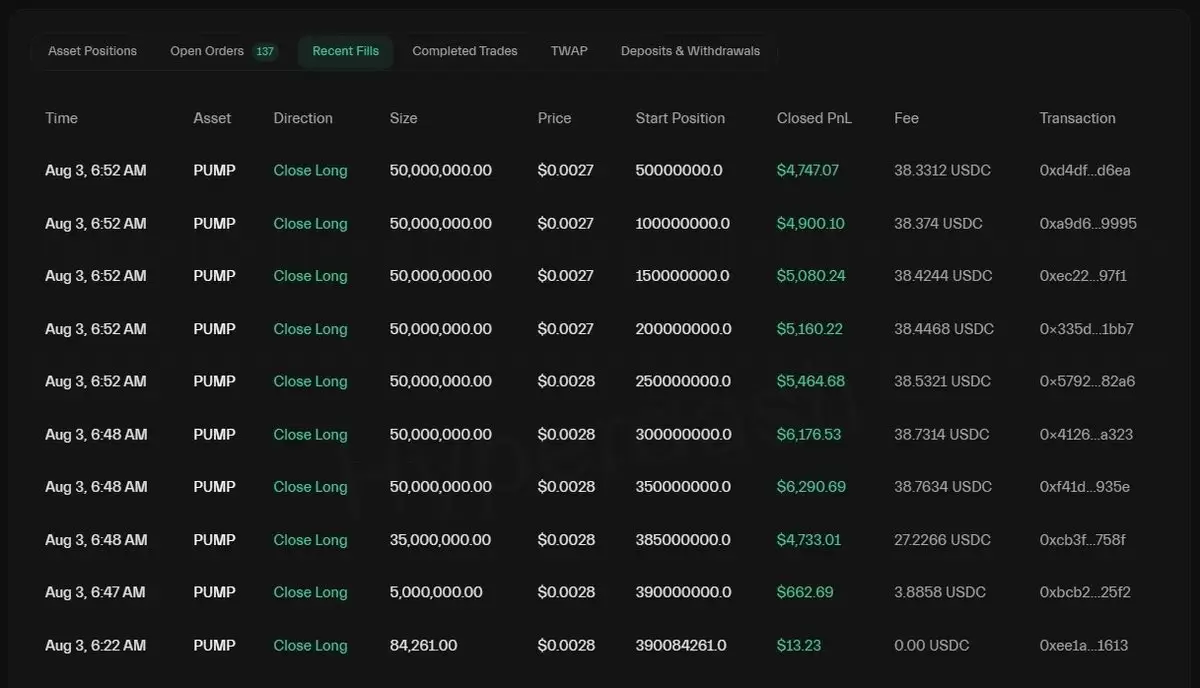The width and height of the screenshot is (1200, 688).
Task: View transaction 0xf41d...935e
Action: (1085, 487)
